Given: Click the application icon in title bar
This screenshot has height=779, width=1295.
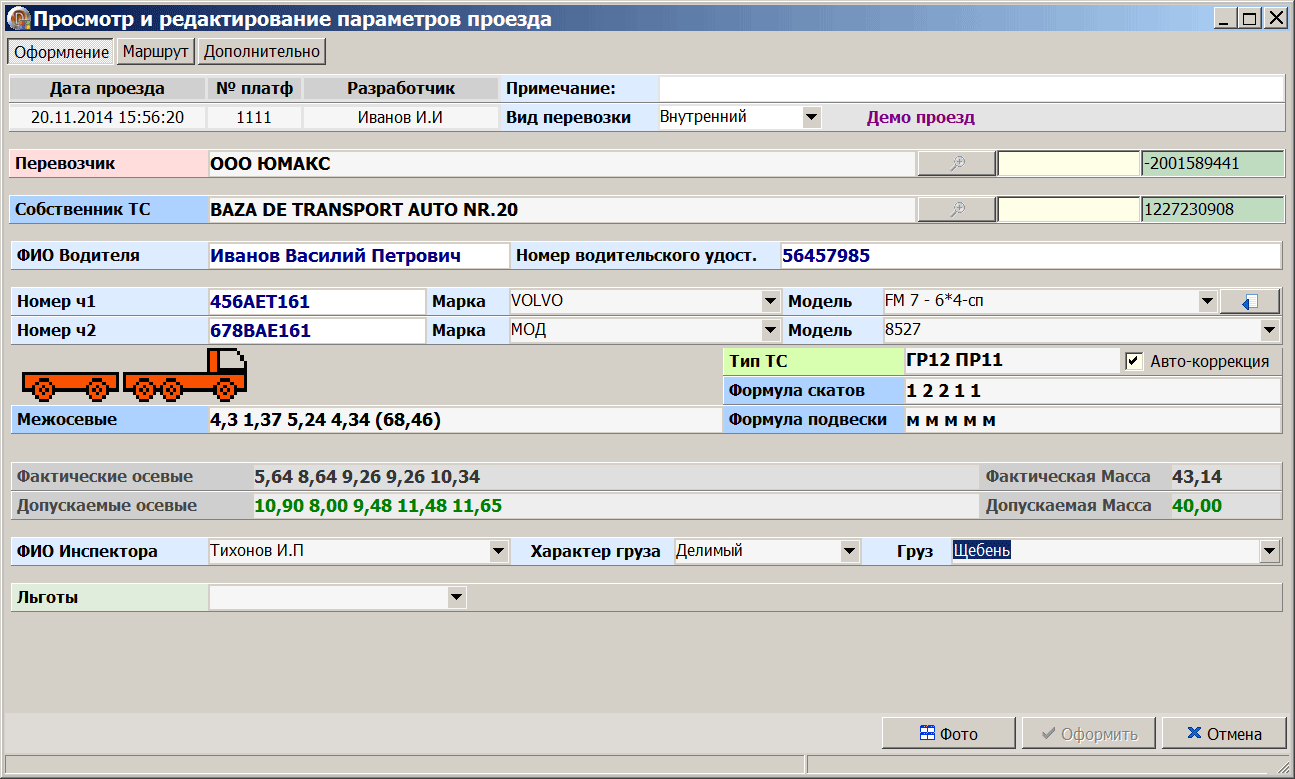Looking at the screenshot, I should point(17,18).
